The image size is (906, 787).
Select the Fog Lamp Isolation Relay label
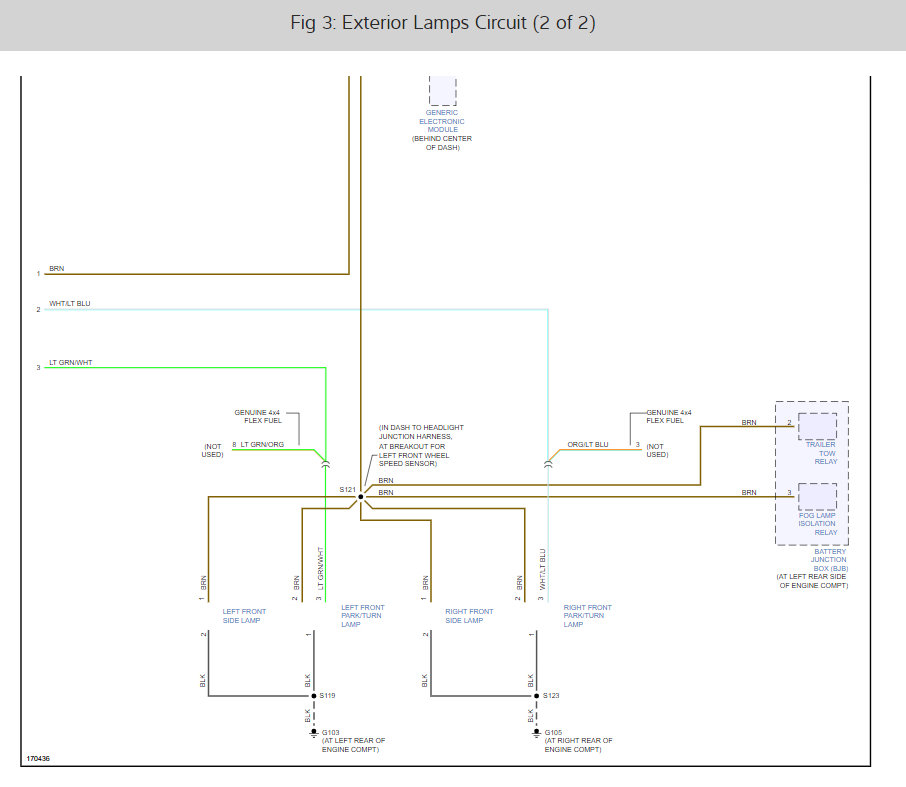(x=818, y=524)
